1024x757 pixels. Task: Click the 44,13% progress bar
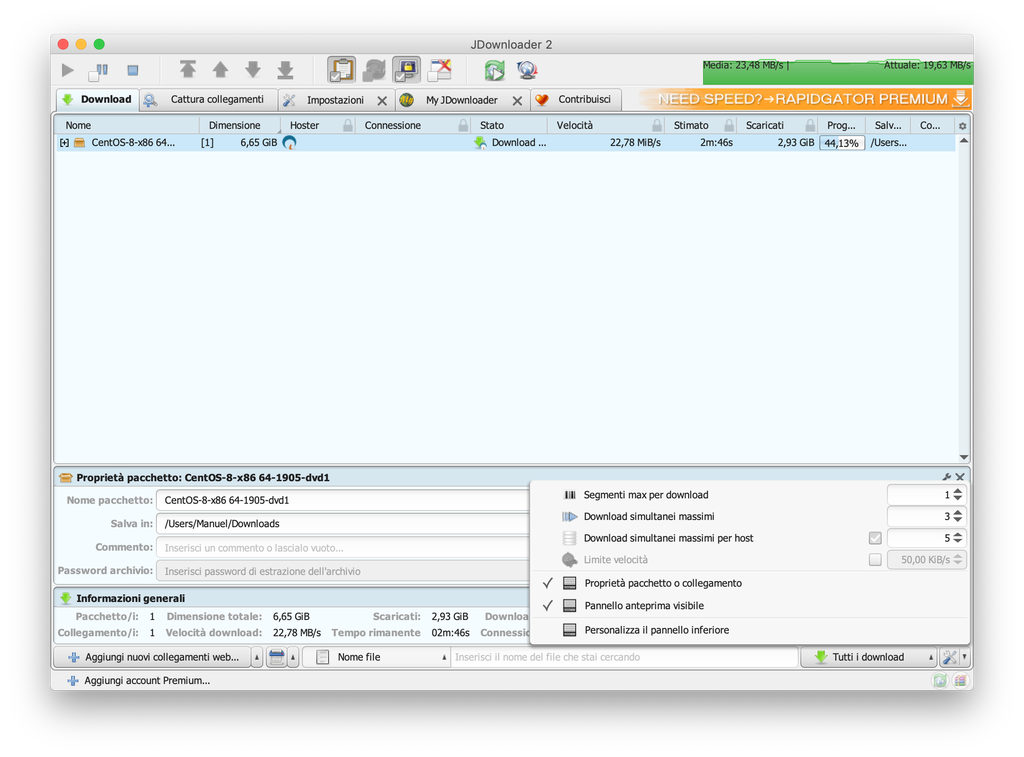(x=841, y=143)
